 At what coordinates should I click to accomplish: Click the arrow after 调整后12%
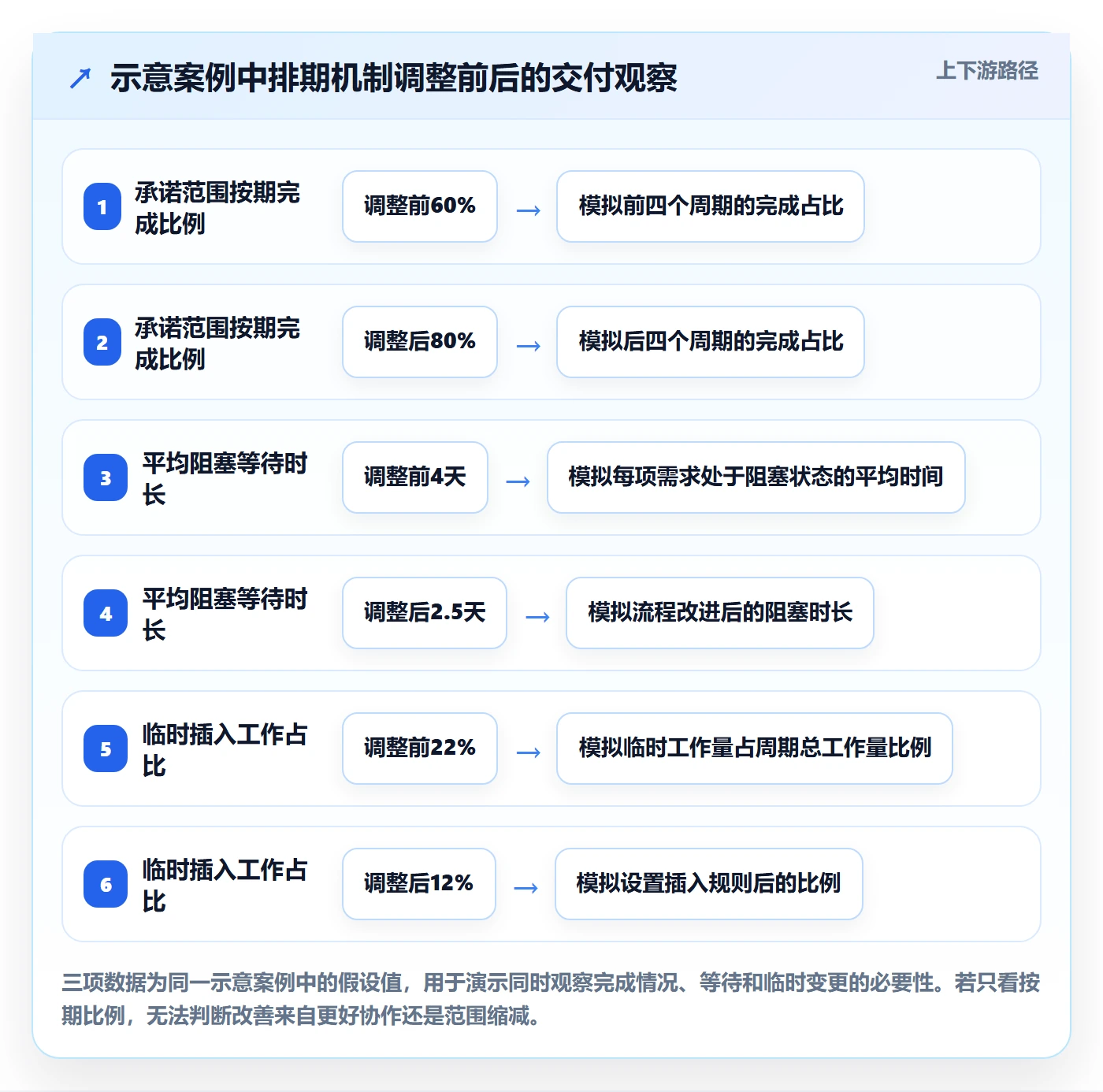[526, 888]
